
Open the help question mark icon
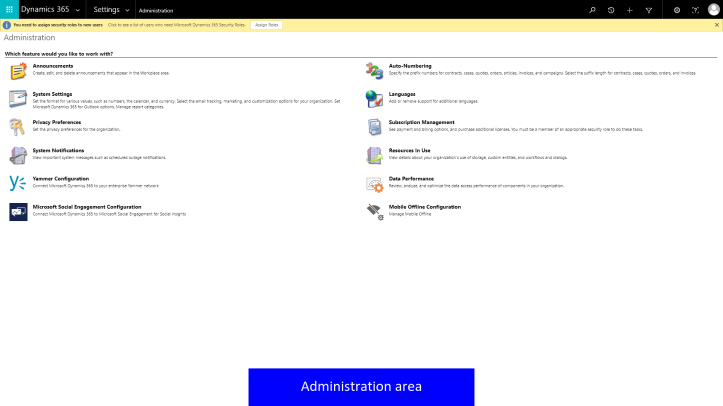(695, 10)
